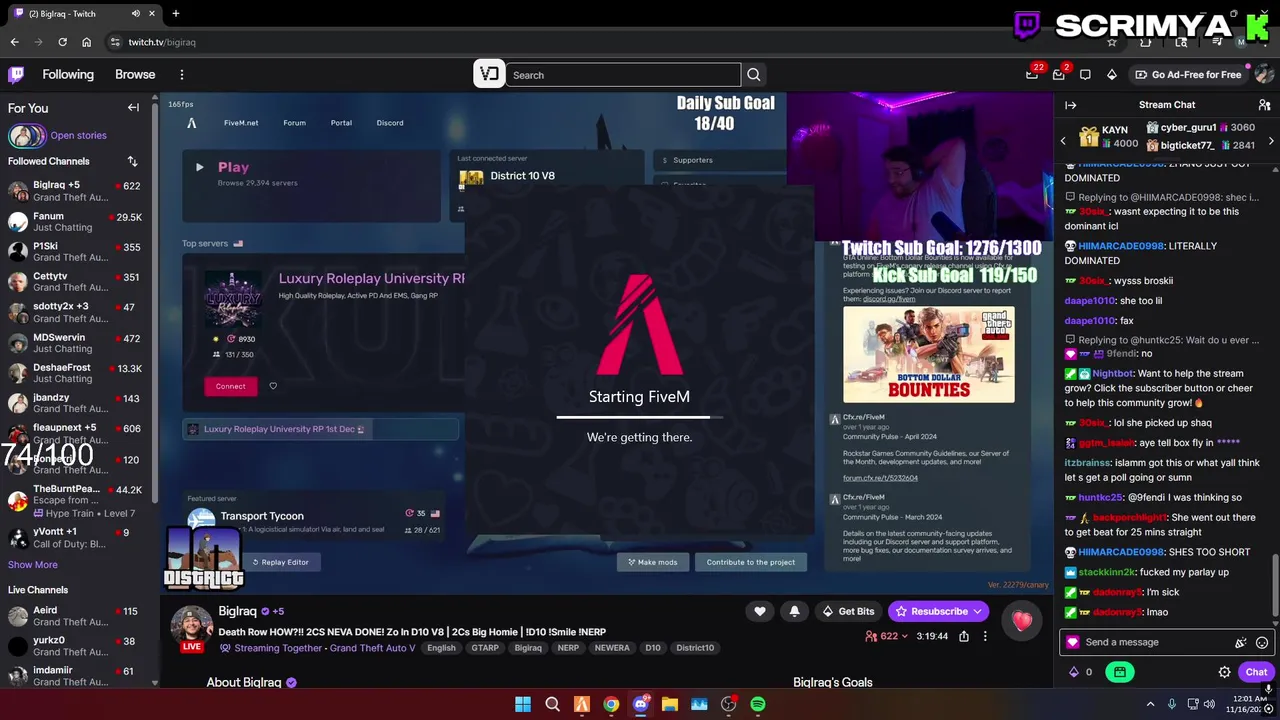Open the three-dot More menu beside Browse

181,74
